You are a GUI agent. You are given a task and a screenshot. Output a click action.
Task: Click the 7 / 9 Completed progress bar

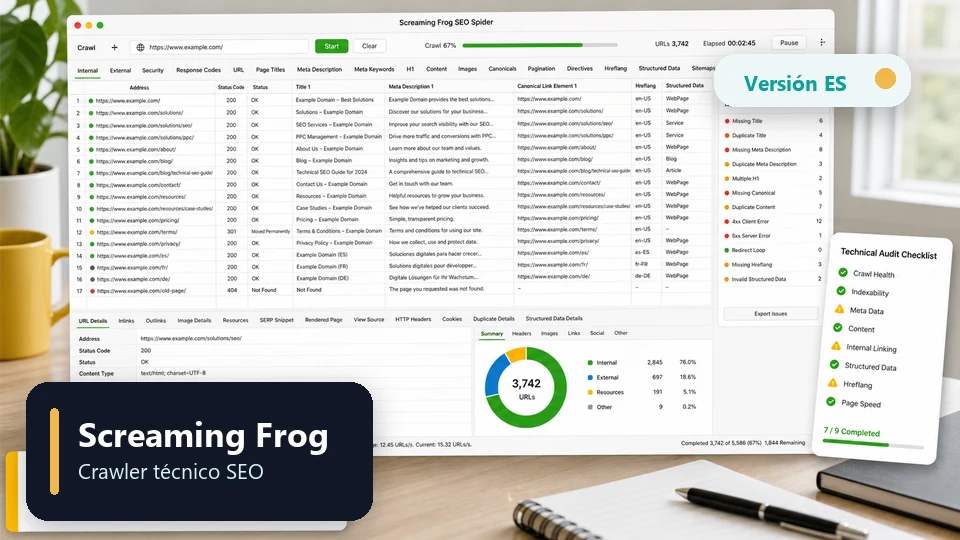(872, 444)
